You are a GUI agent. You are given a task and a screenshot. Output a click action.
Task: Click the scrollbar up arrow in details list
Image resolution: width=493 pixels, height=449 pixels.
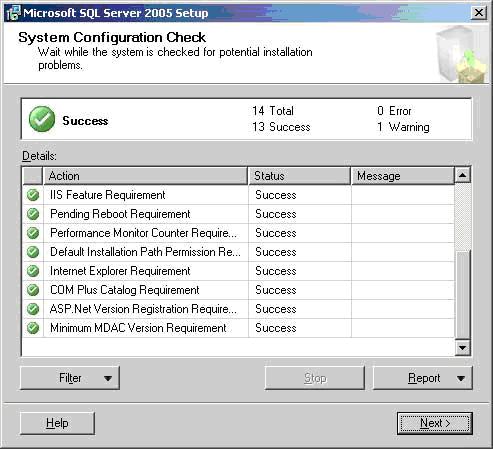pos(463,175)
